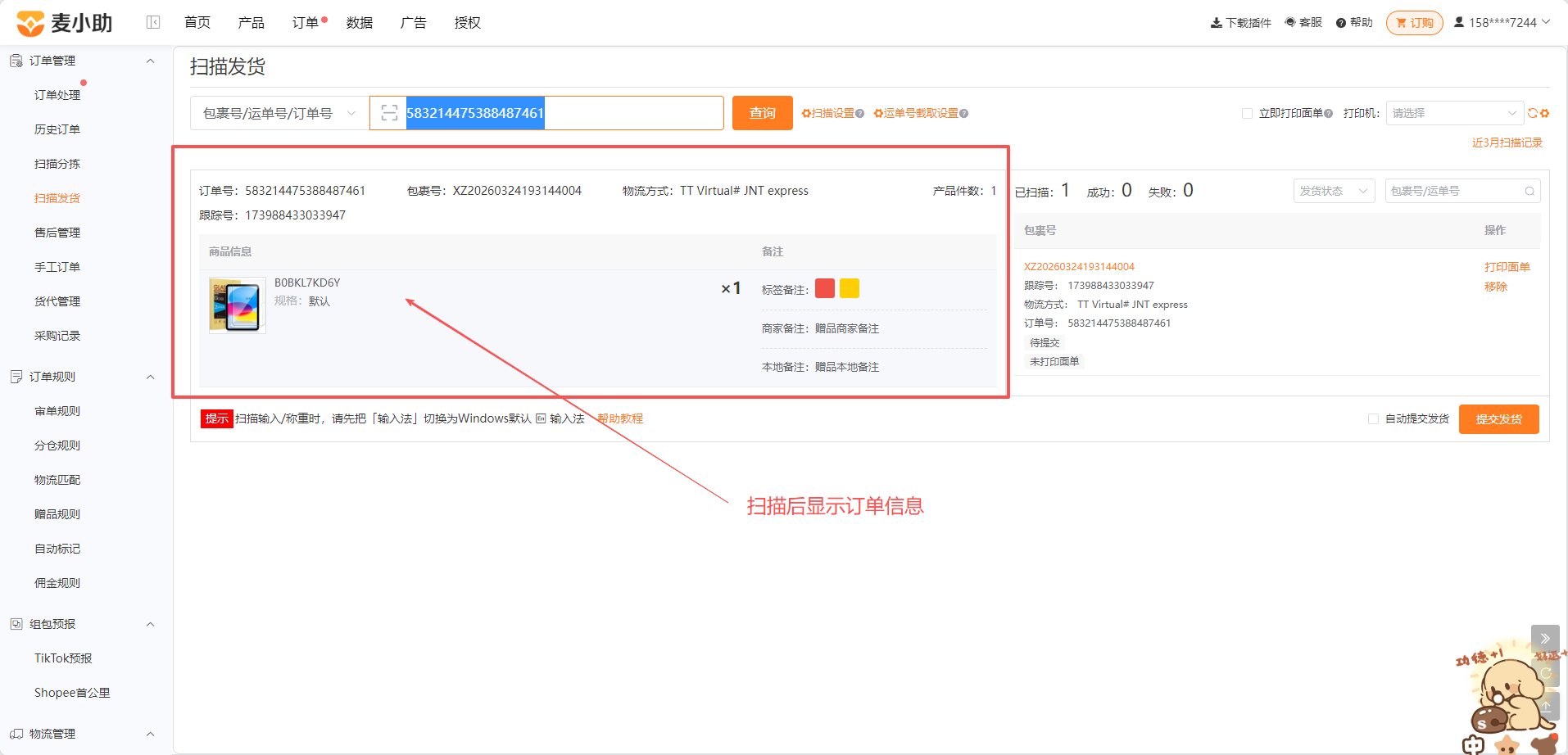The image size is (1568, 755).
Task: Click the double-arrow floating expand button
Action: (x=1545, y=639)
